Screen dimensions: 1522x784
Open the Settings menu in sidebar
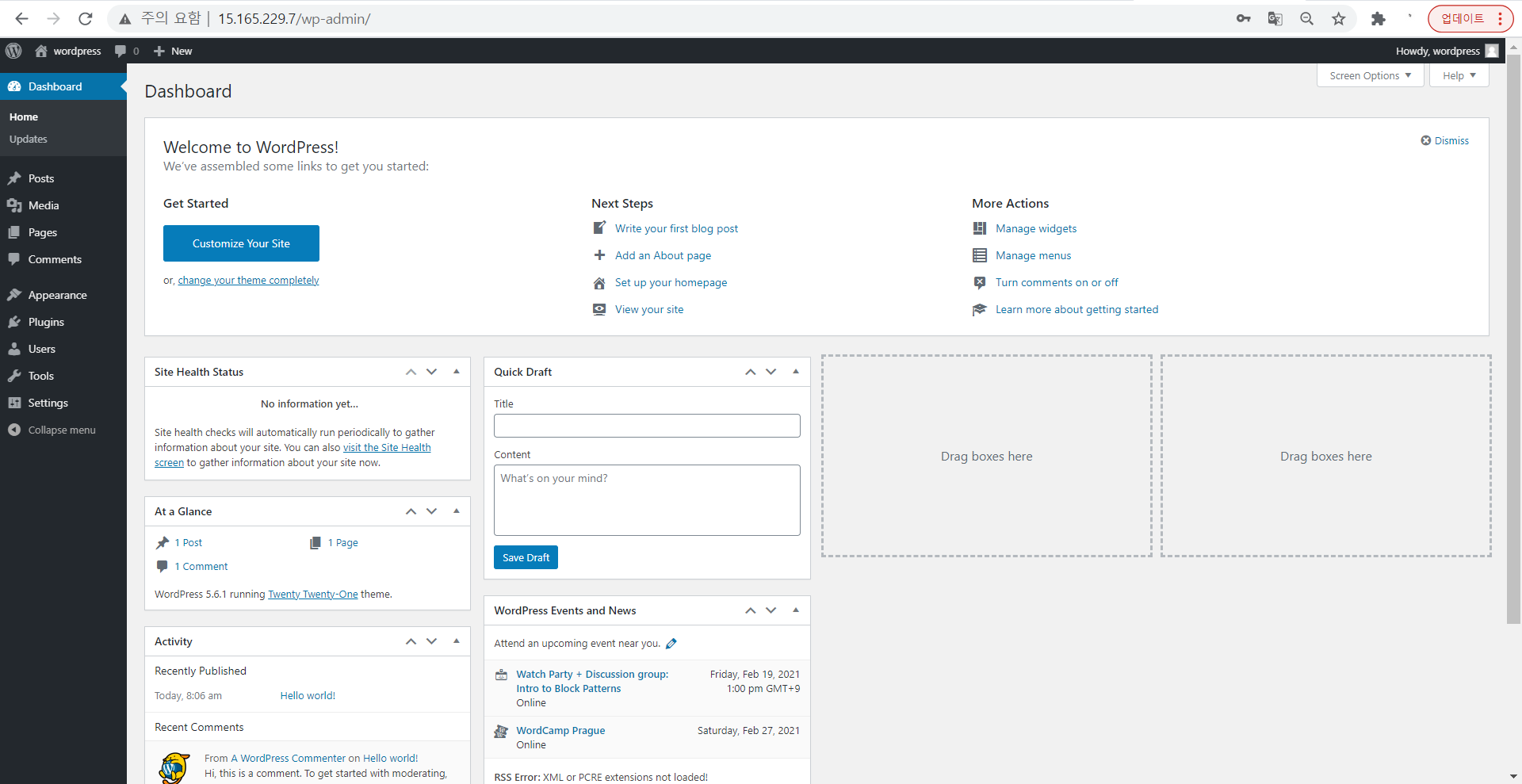point(63,403)
